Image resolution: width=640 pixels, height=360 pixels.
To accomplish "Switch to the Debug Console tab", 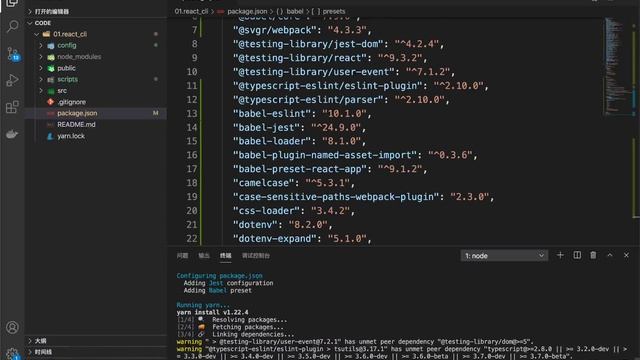I will [256, 256].
